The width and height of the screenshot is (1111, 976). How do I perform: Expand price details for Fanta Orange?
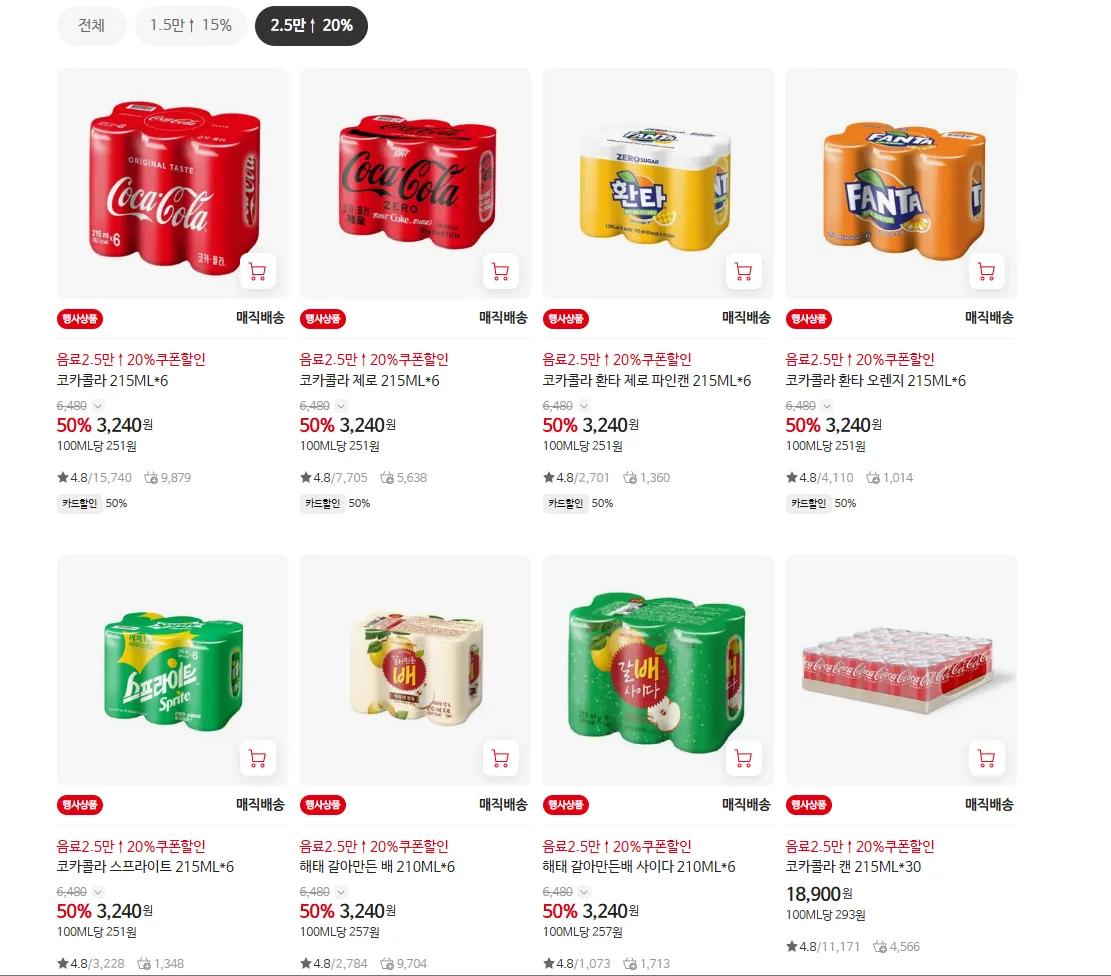coord(827,406)
